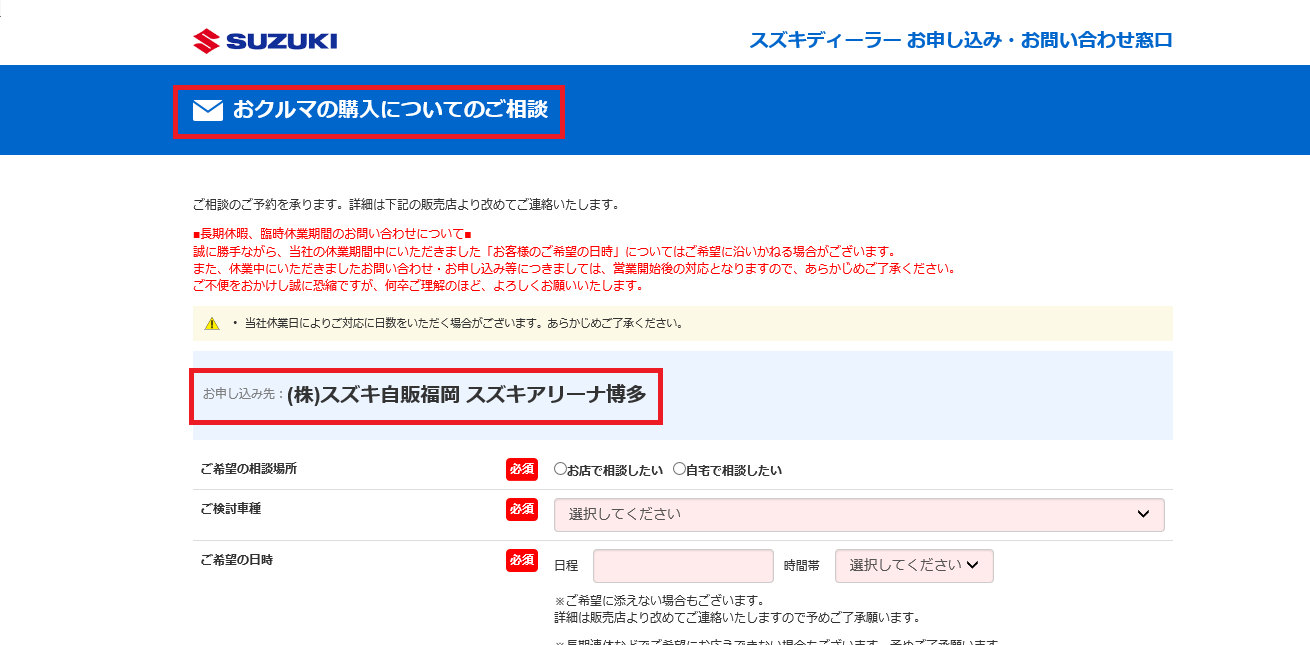This screenshot has width=1310, height=645.
Task: Click 必須 badge beside ご希望の相談場所
Action: [x=522, y=469]
